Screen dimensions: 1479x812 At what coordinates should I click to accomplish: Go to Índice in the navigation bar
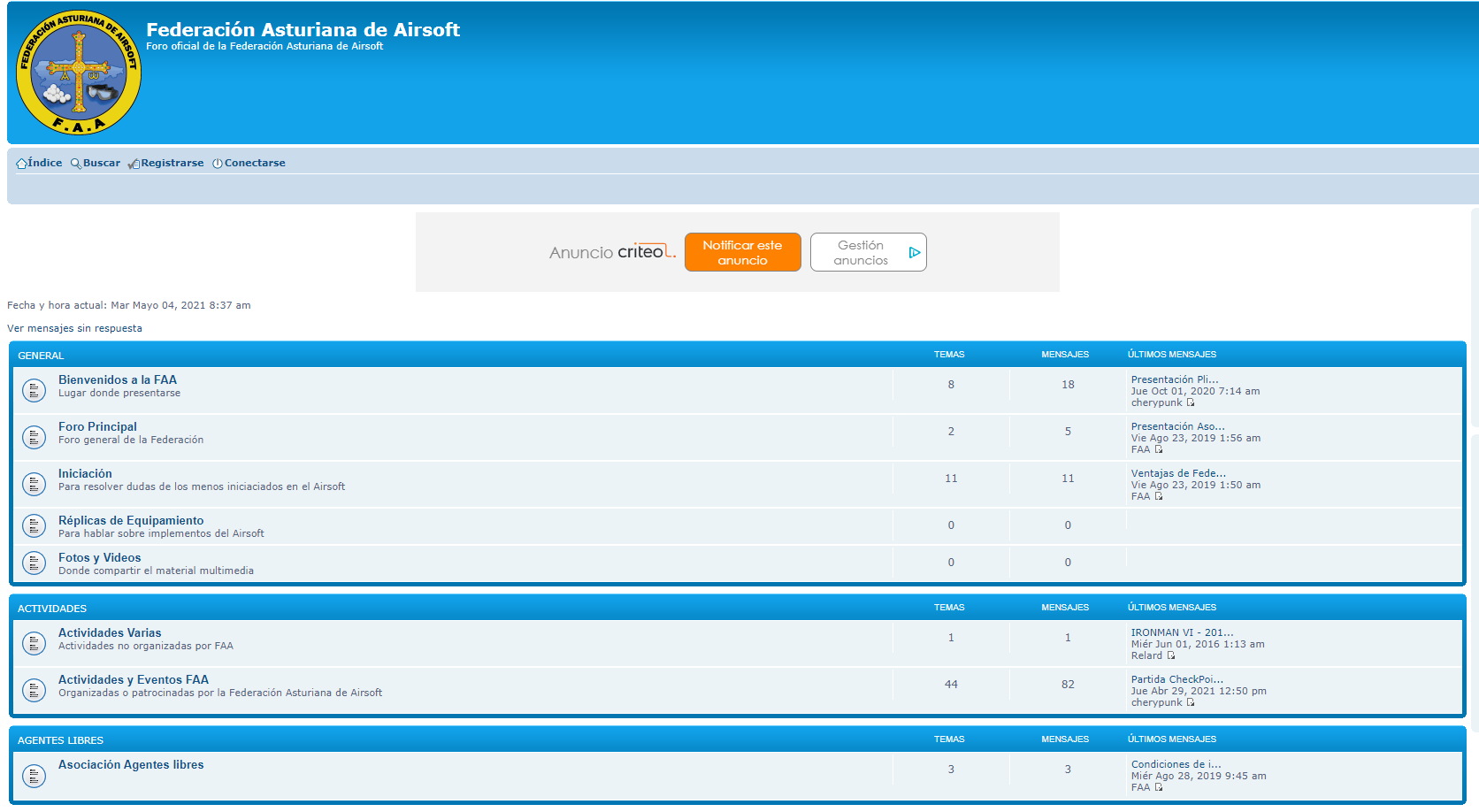pyautogui.click(x=44, y=163)
